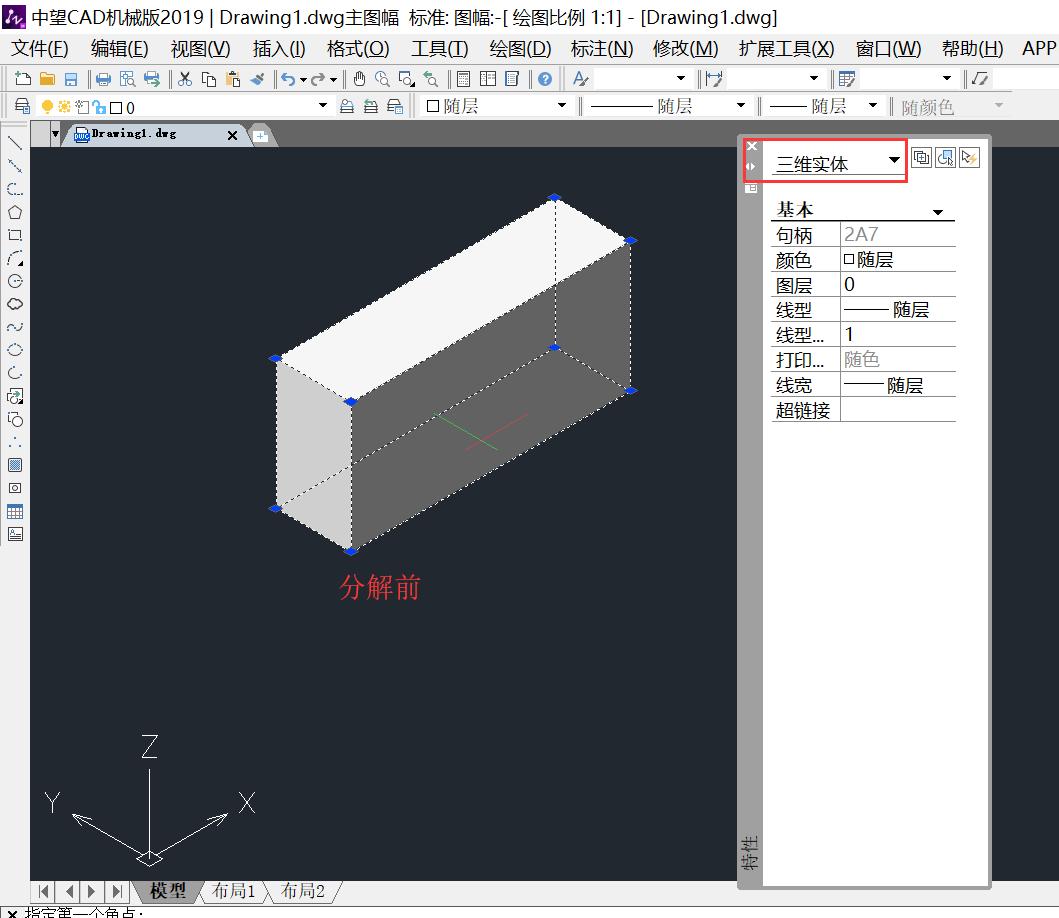
Task: Click the Pan tool on top toolbar
Action: [x=359, y=78]
